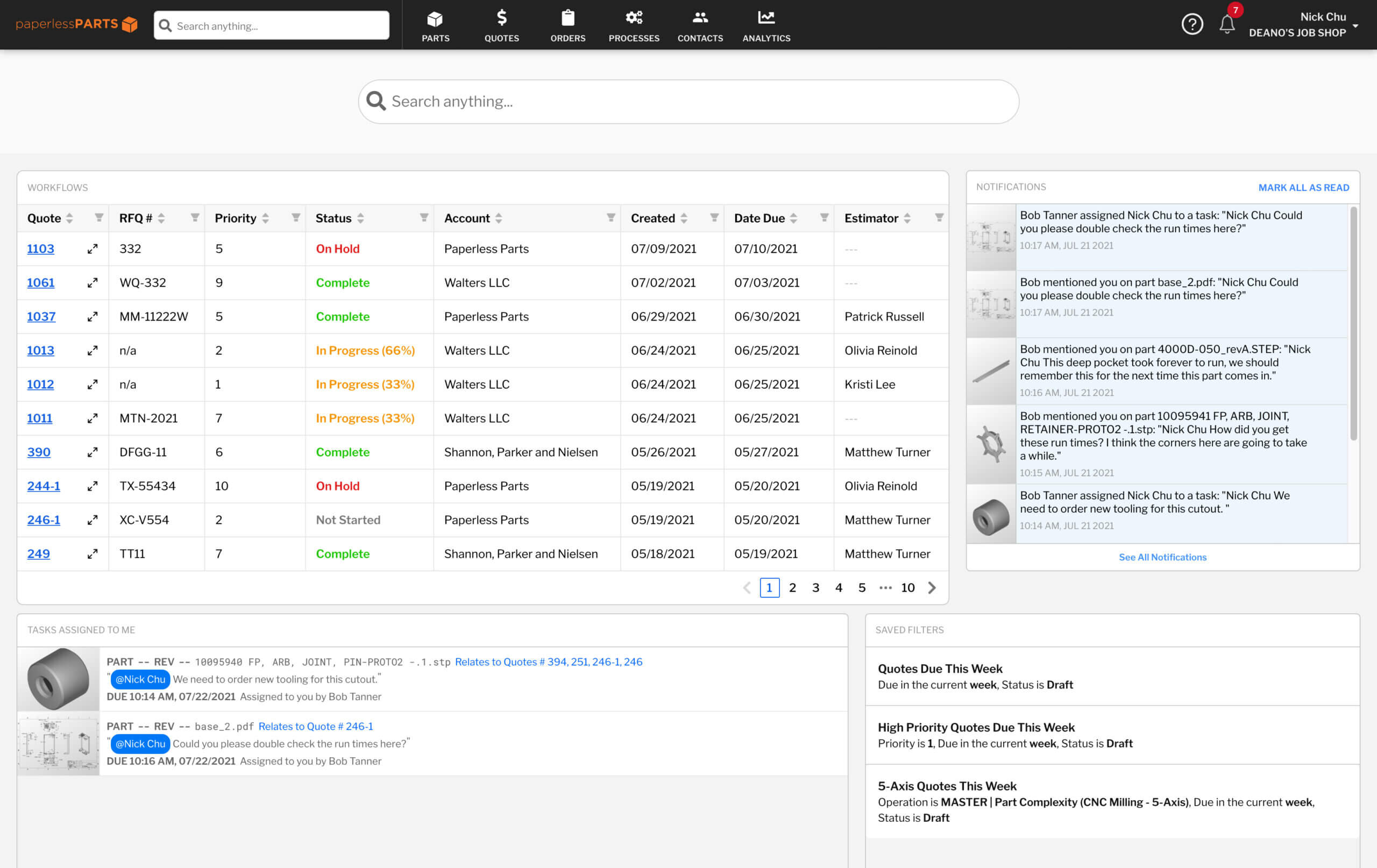The width and height of the screenshot is (1377, 868).
Task: Expand quote 249 row
Action: 92,553
